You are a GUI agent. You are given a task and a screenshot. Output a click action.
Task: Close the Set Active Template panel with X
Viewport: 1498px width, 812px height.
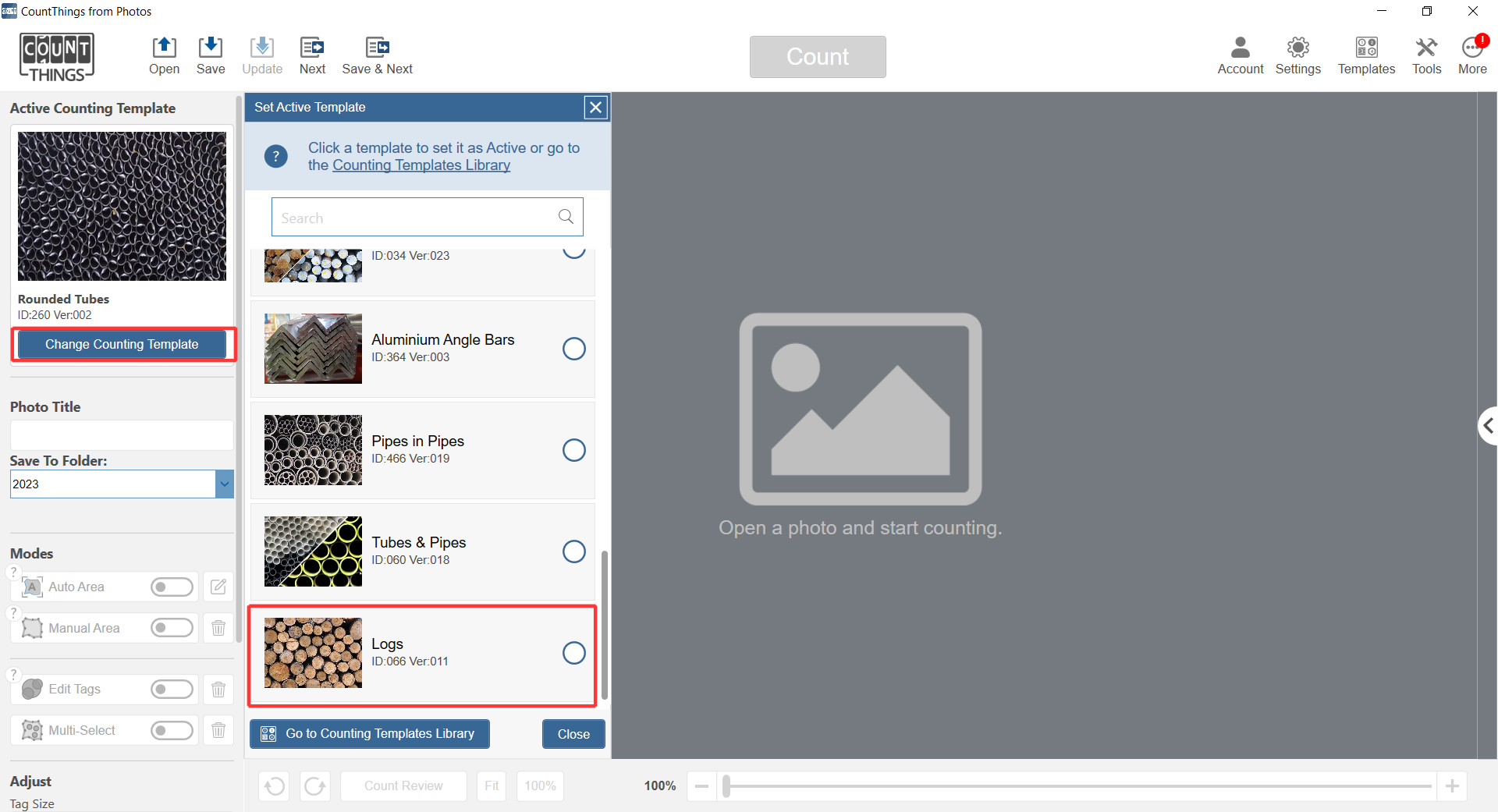[x=596, y=108]
